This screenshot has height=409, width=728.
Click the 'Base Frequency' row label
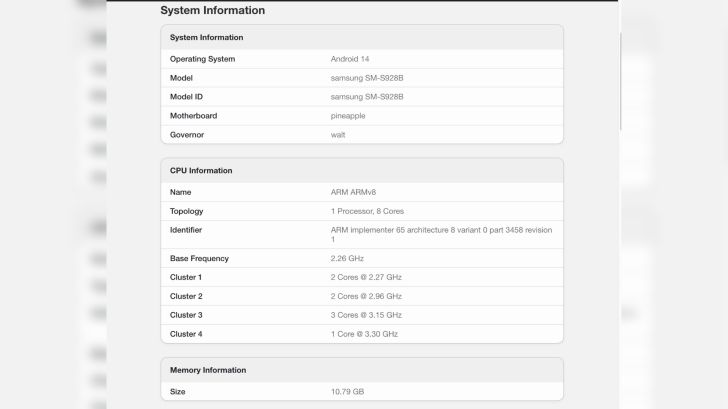(199, 258)
